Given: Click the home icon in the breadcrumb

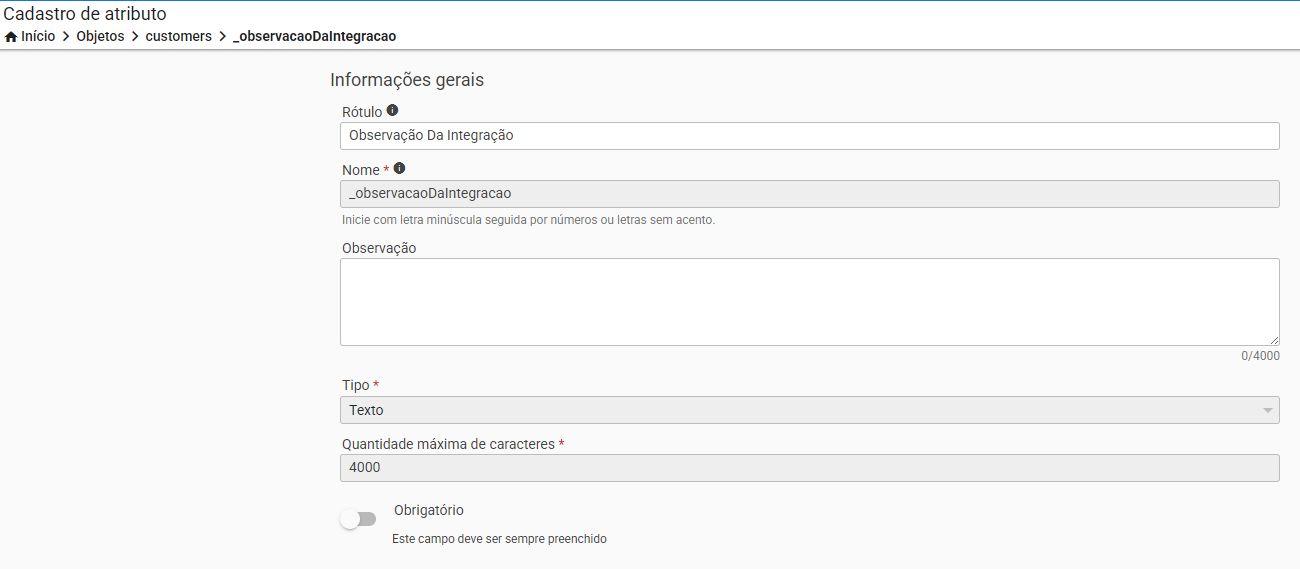Looking at the screenshot, I should pyautogui.click(x=11, y=36).
